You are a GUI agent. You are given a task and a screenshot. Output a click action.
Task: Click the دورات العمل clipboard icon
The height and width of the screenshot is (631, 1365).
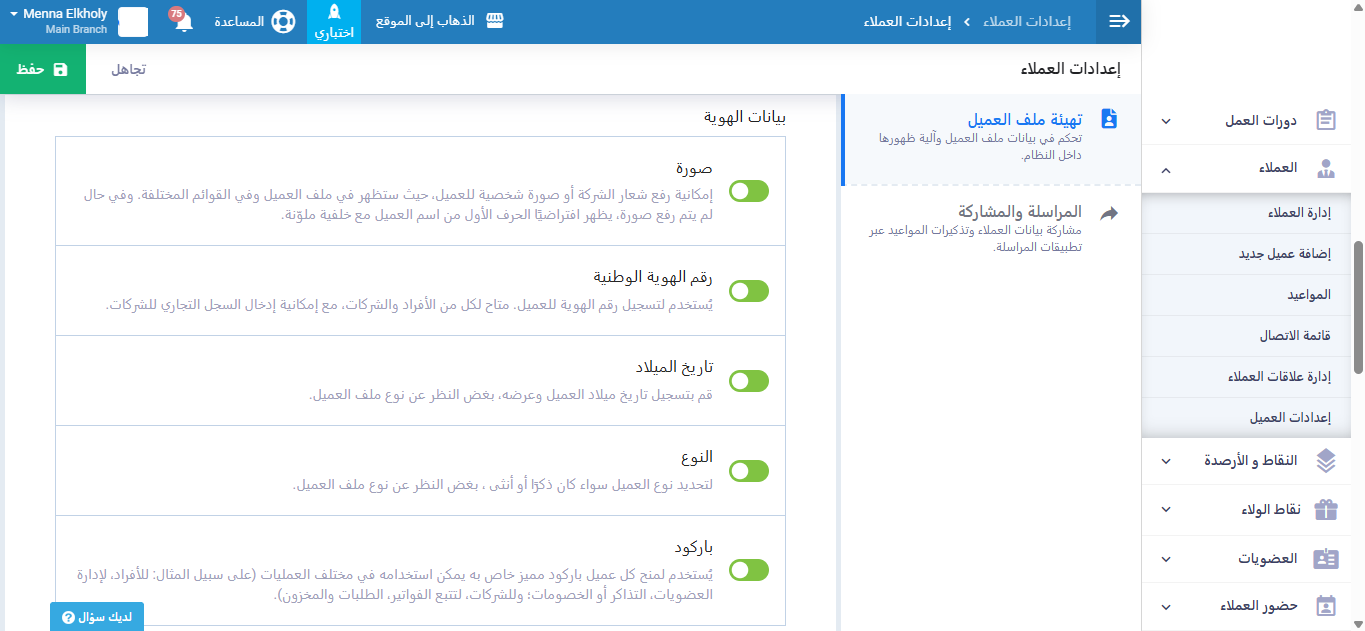click(x=1326, y=121)
